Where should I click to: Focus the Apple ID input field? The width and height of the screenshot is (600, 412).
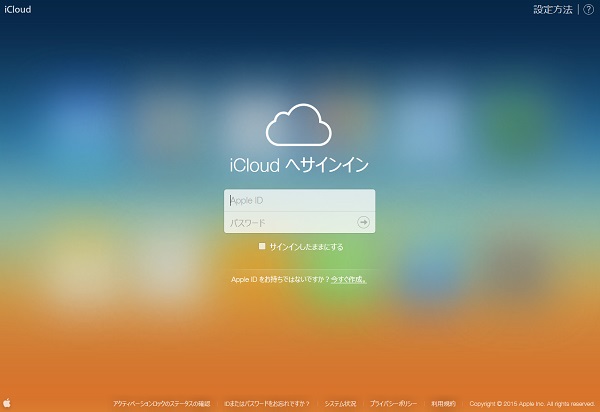coord(299,200)
